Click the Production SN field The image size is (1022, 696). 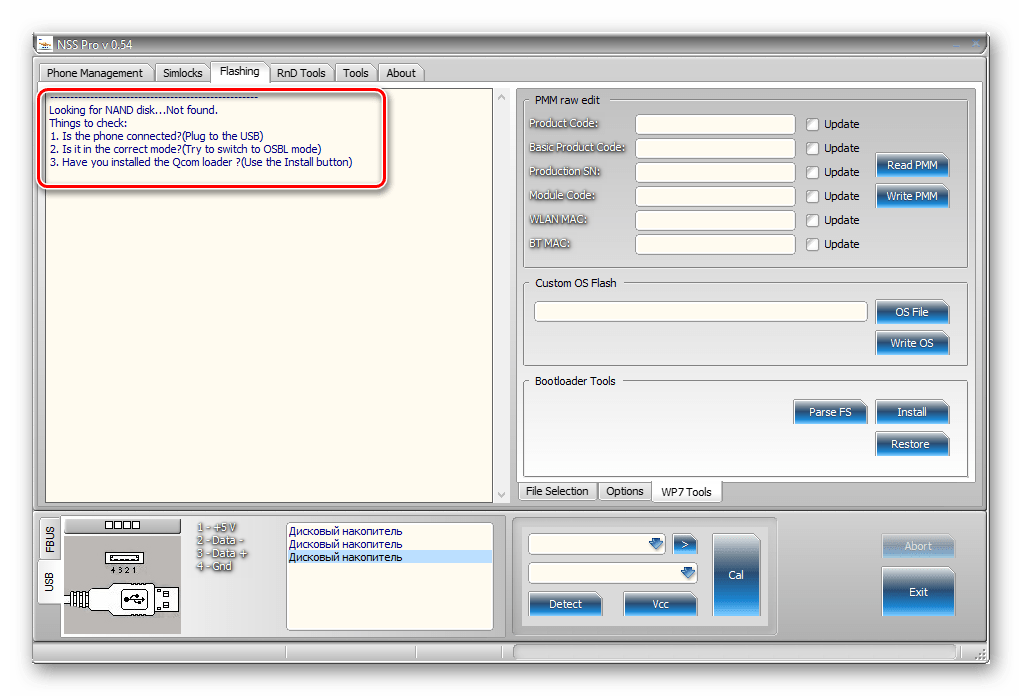coord(715,172)
